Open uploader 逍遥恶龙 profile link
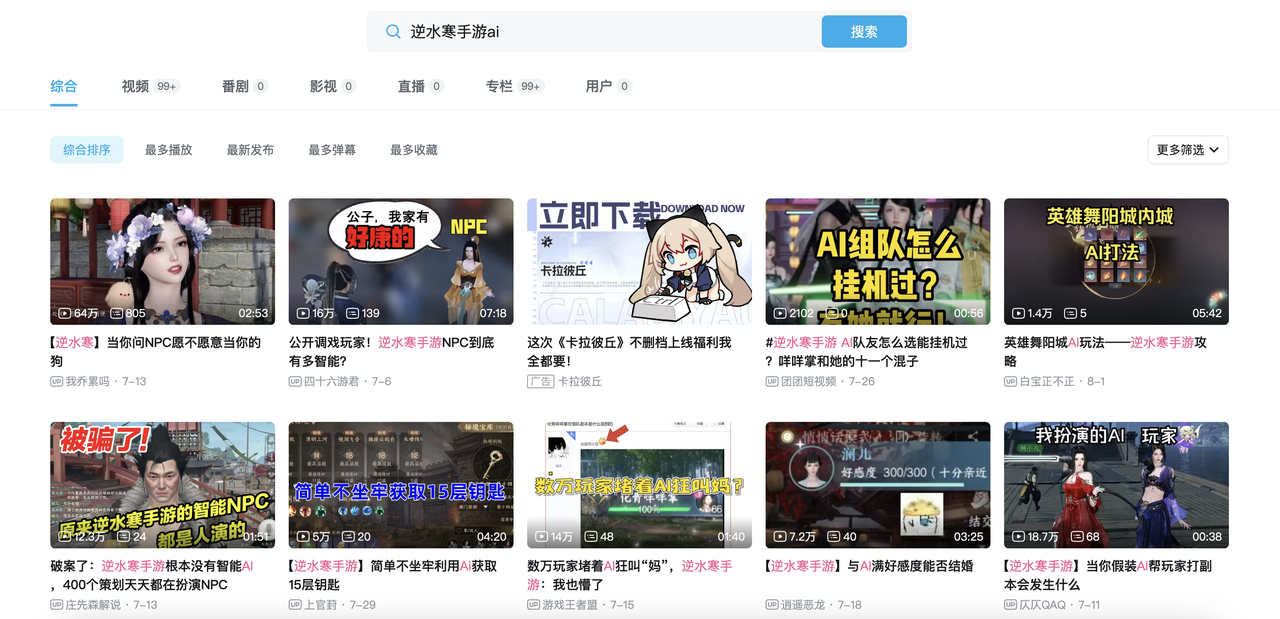 [806, 605]
